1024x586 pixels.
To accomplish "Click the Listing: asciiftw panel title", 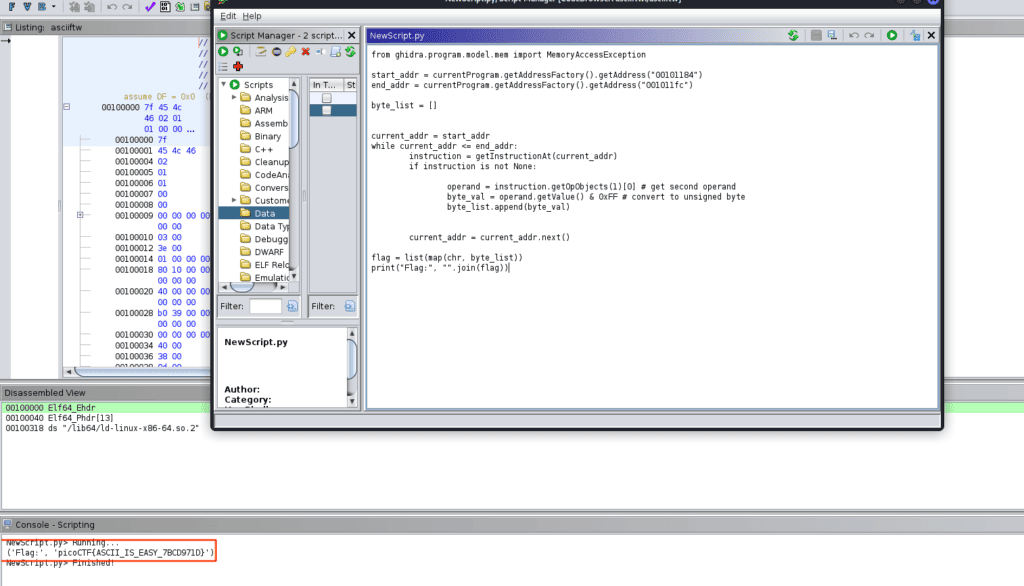I will [48, 27].
